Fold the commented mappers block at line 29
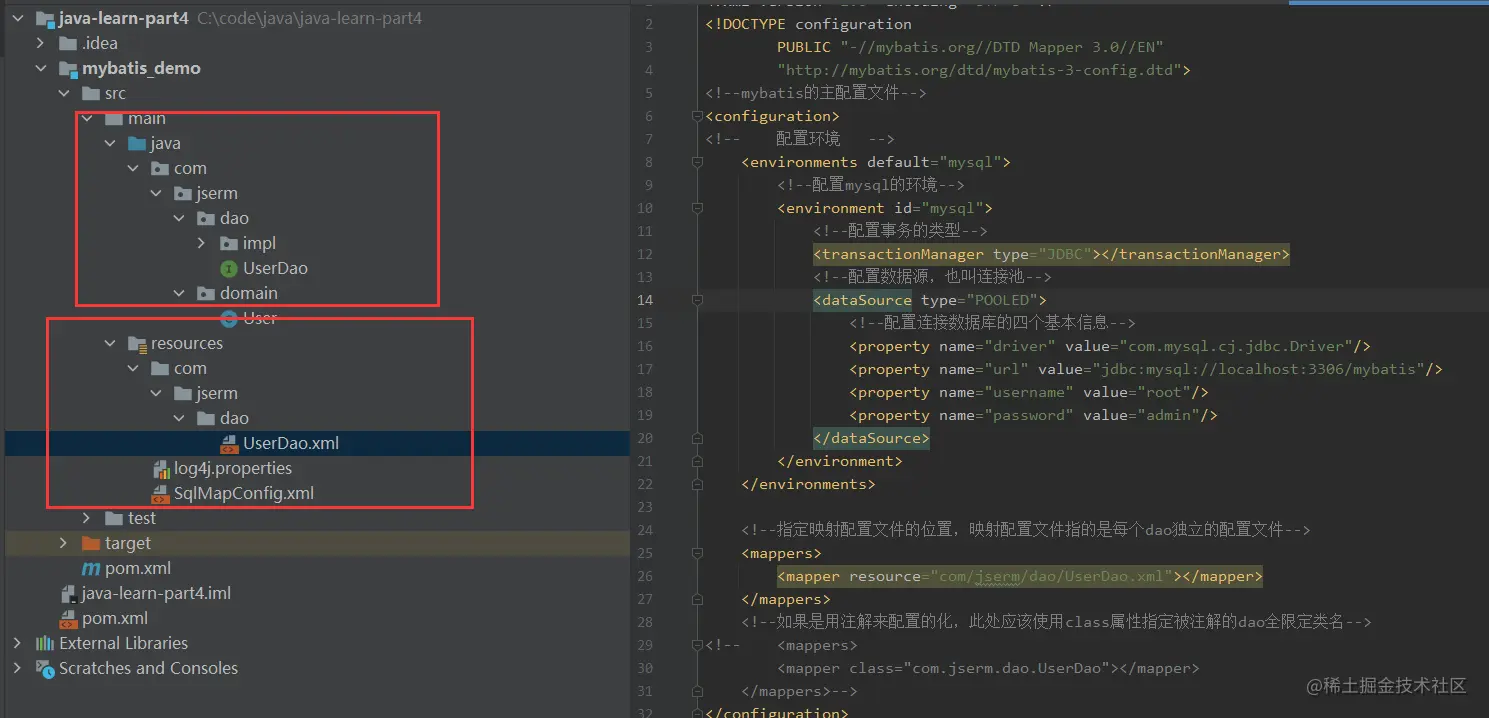Image resolution: width=1489 pixels, height=718 pixels. [696, 645]
